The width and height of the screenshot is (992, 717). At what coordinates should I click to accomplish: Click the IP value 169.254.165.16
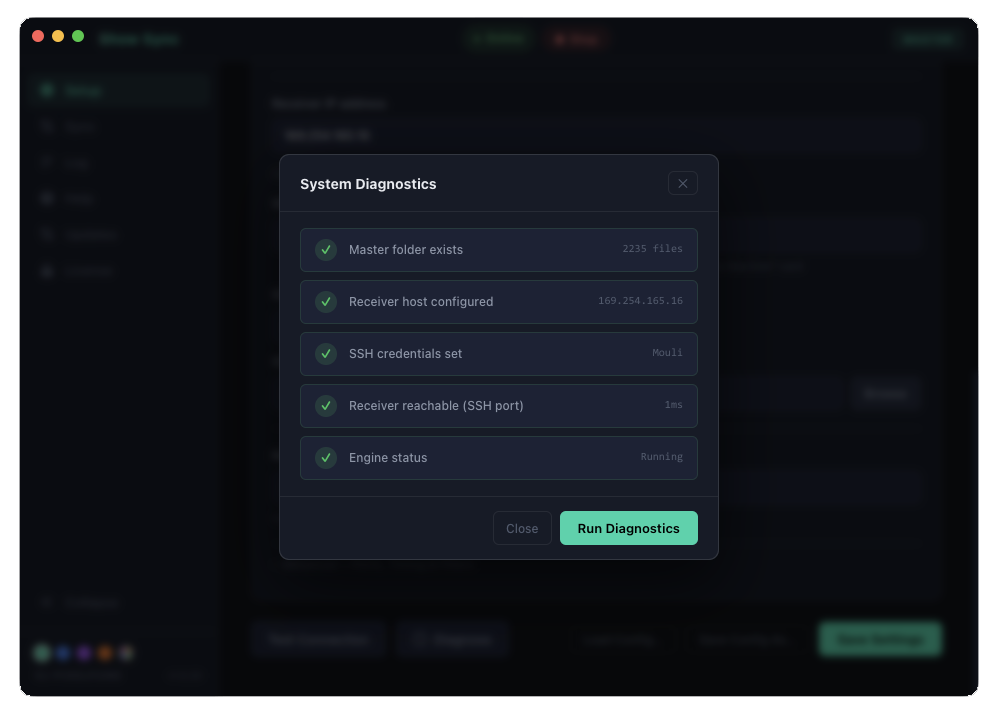(x=640, y=301)
